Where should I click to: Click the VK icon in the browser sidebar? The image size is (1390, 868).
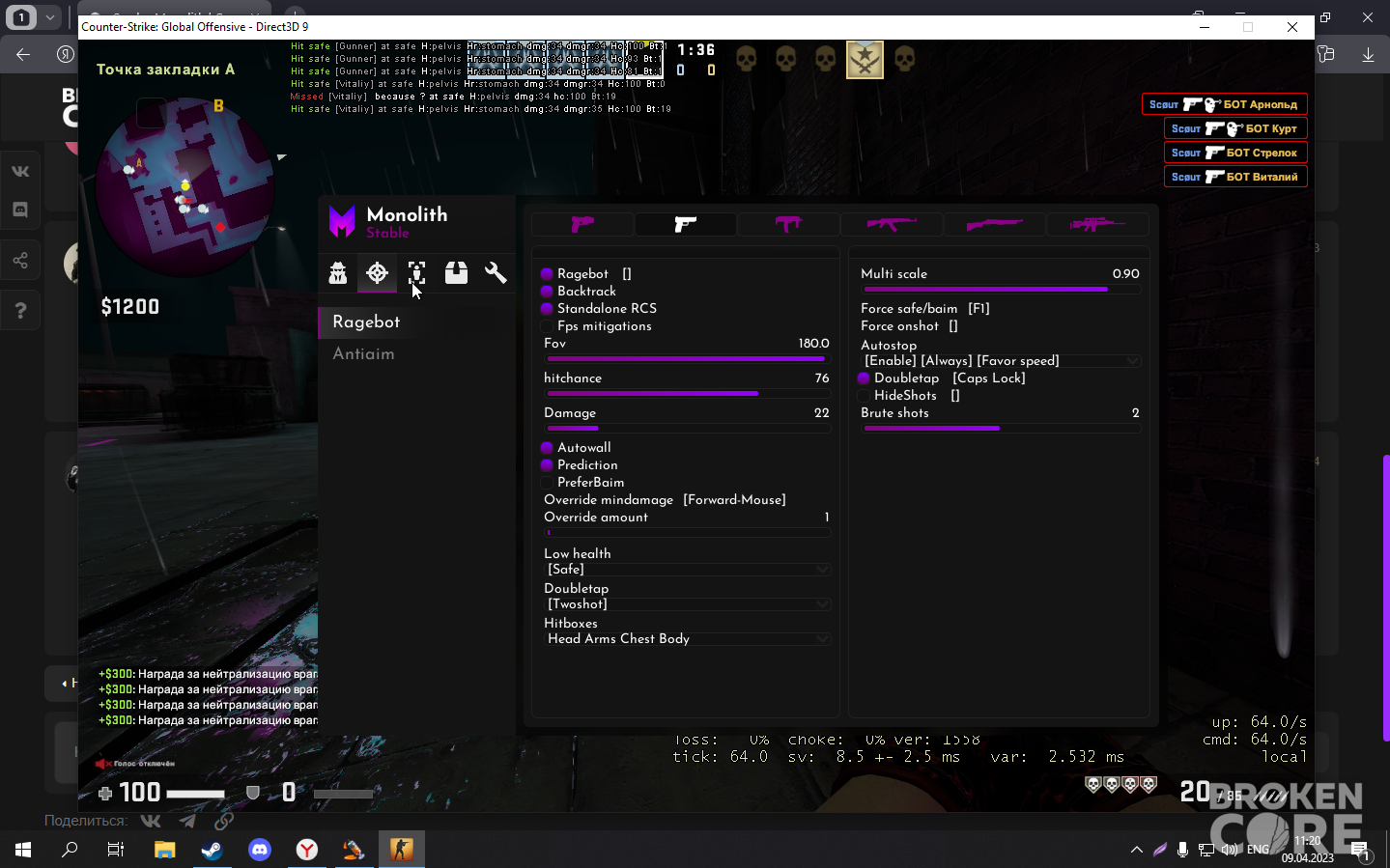20,171
